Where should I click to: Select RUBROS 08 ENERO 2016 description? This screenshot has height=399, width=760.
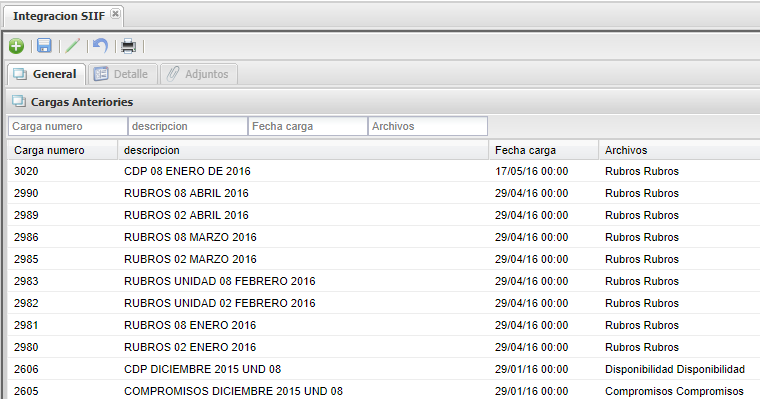pyautogui.click(x=190, y=325)
